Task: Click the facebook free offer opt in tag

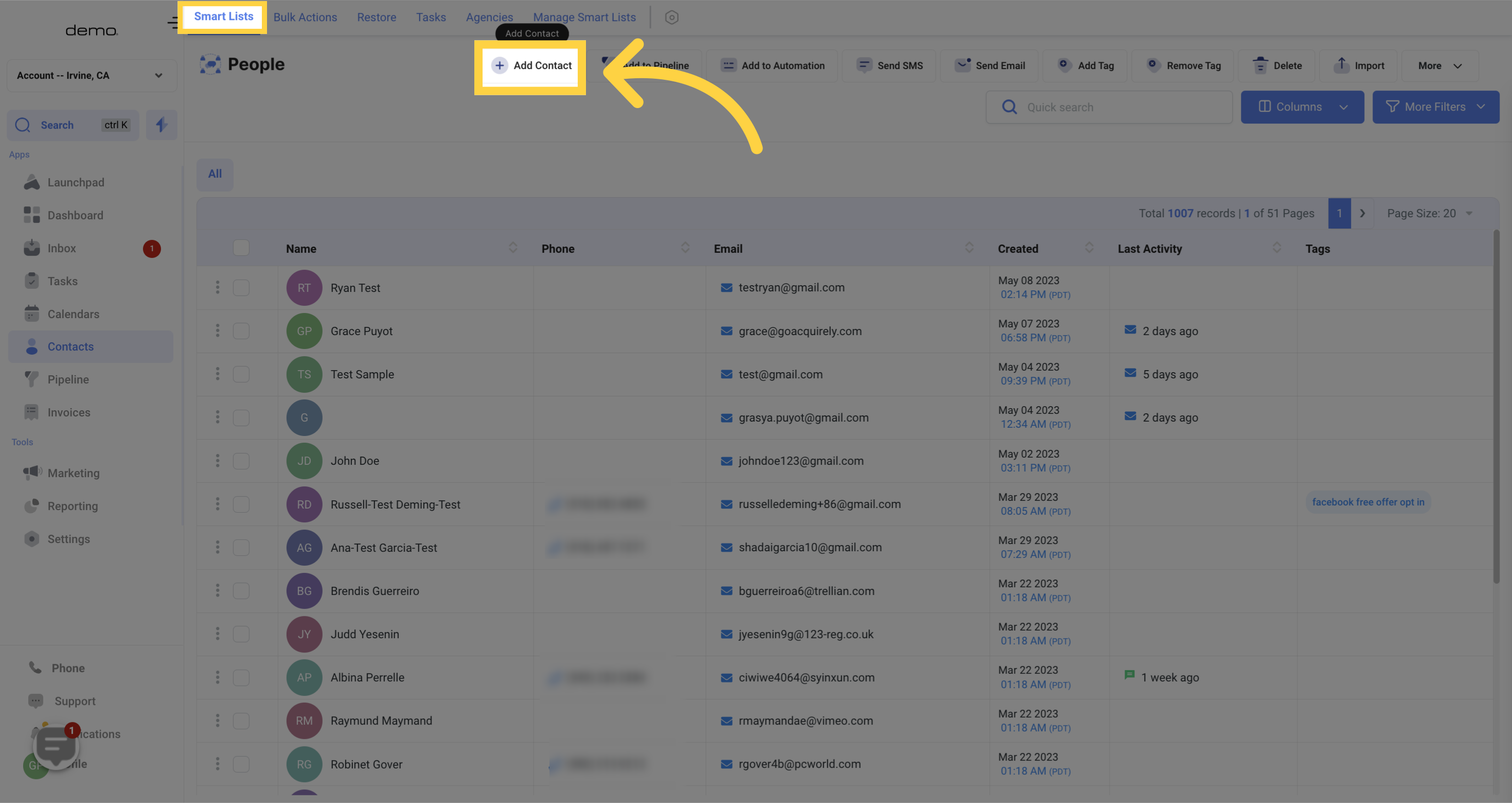Action: click(x=1368, y=502)
